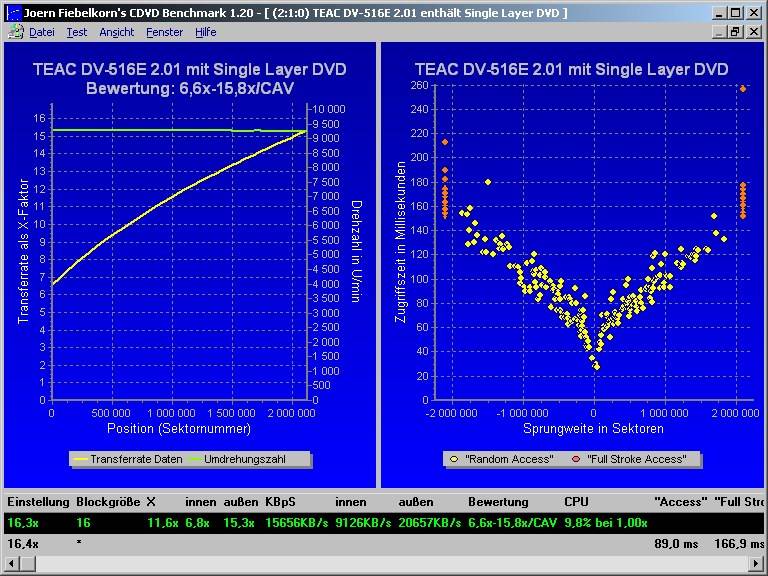Open the Test menu
This screenshot has width=768, height=576.
click(x=77, y=32)
